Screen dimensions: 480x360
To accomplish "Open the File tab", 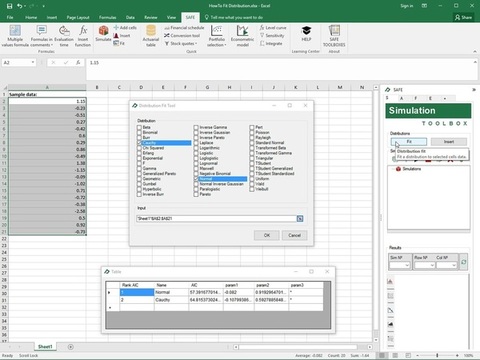I will tap(10, 17).
